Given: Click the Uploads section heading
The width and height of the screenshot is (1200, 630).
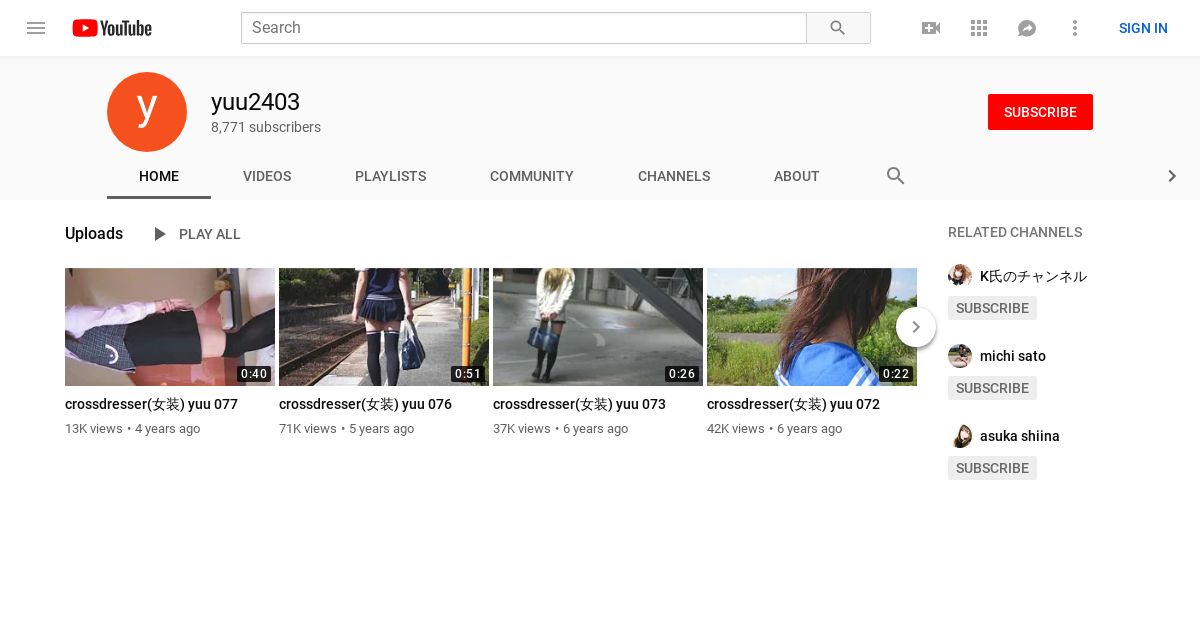Looking at the screenshot, I should [x=94, y=233].
